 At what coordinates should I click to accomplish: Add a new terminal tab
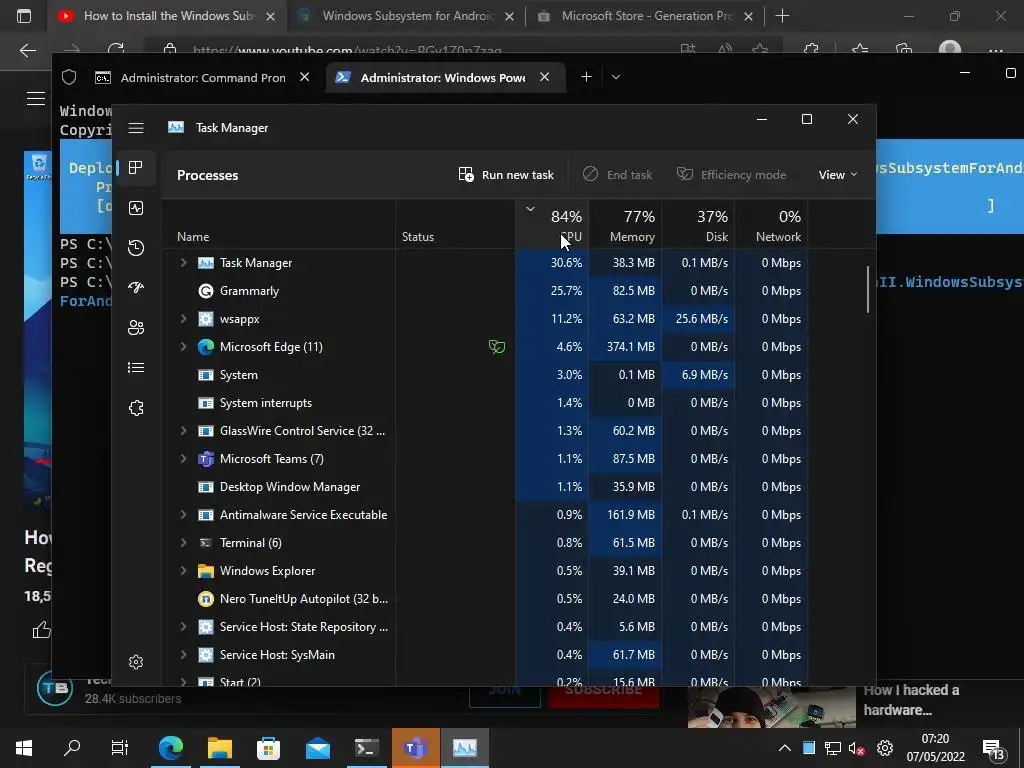point(586,77)
